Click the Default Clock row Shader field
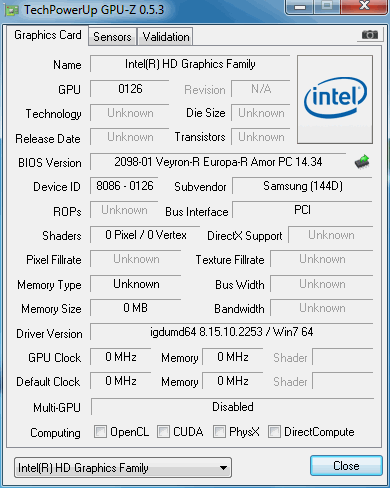The image size is (390, 488). tap(342, 381)
